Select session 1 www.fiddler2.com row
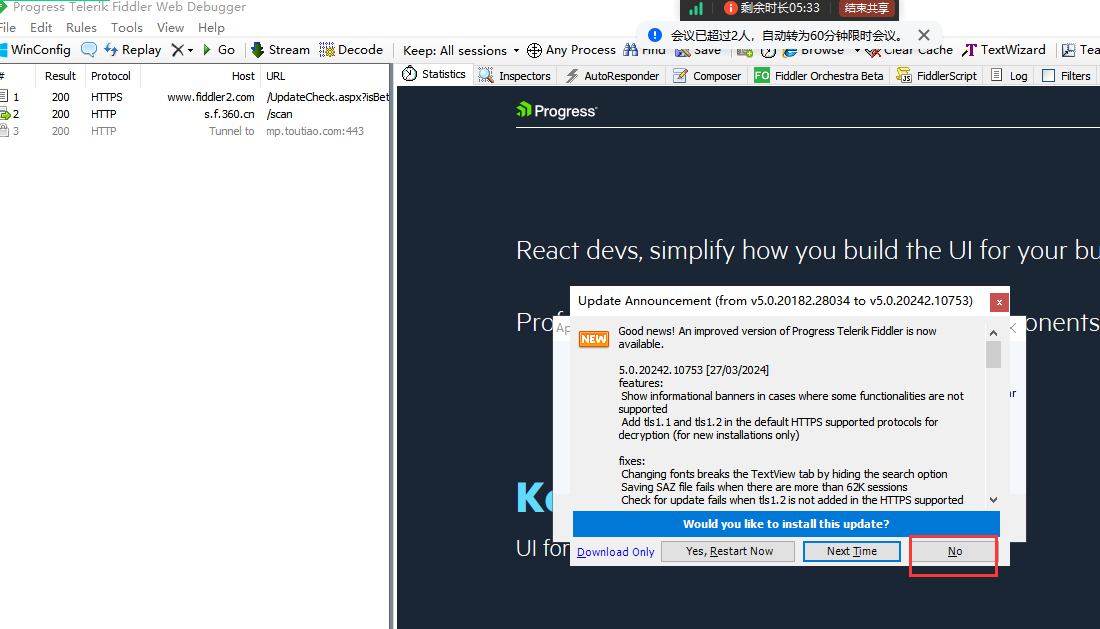This screenshot has width=1100, height=629. (194, 97)
